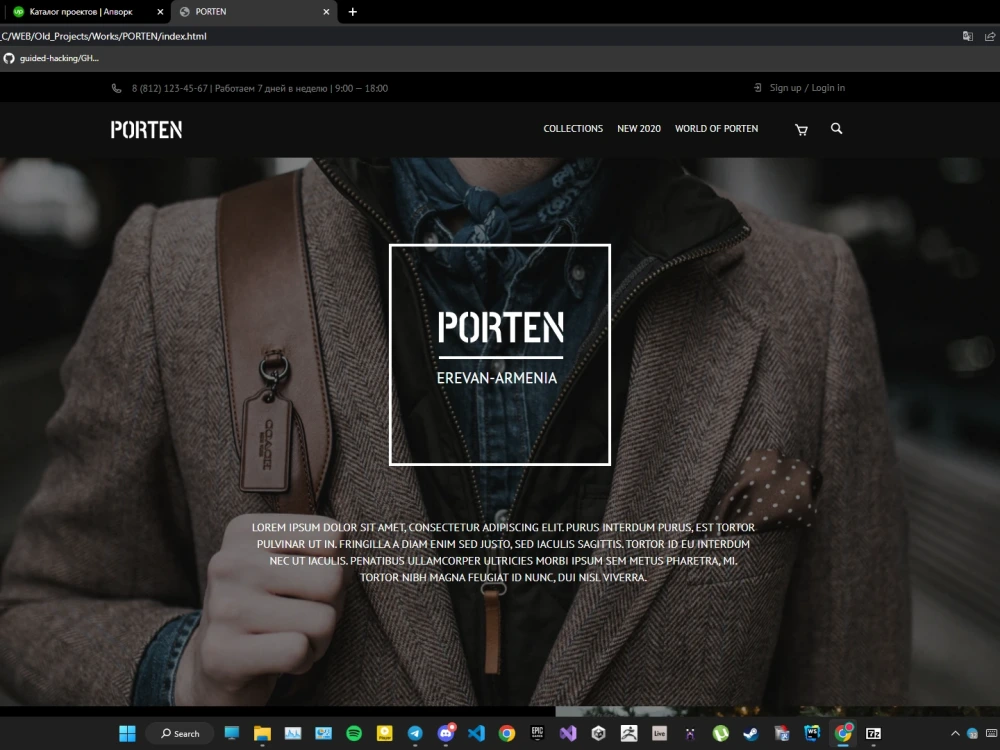Close the PORTEN browser tab
The width and height of the screenshot is (1000, 750).
(x=326, y=11)
